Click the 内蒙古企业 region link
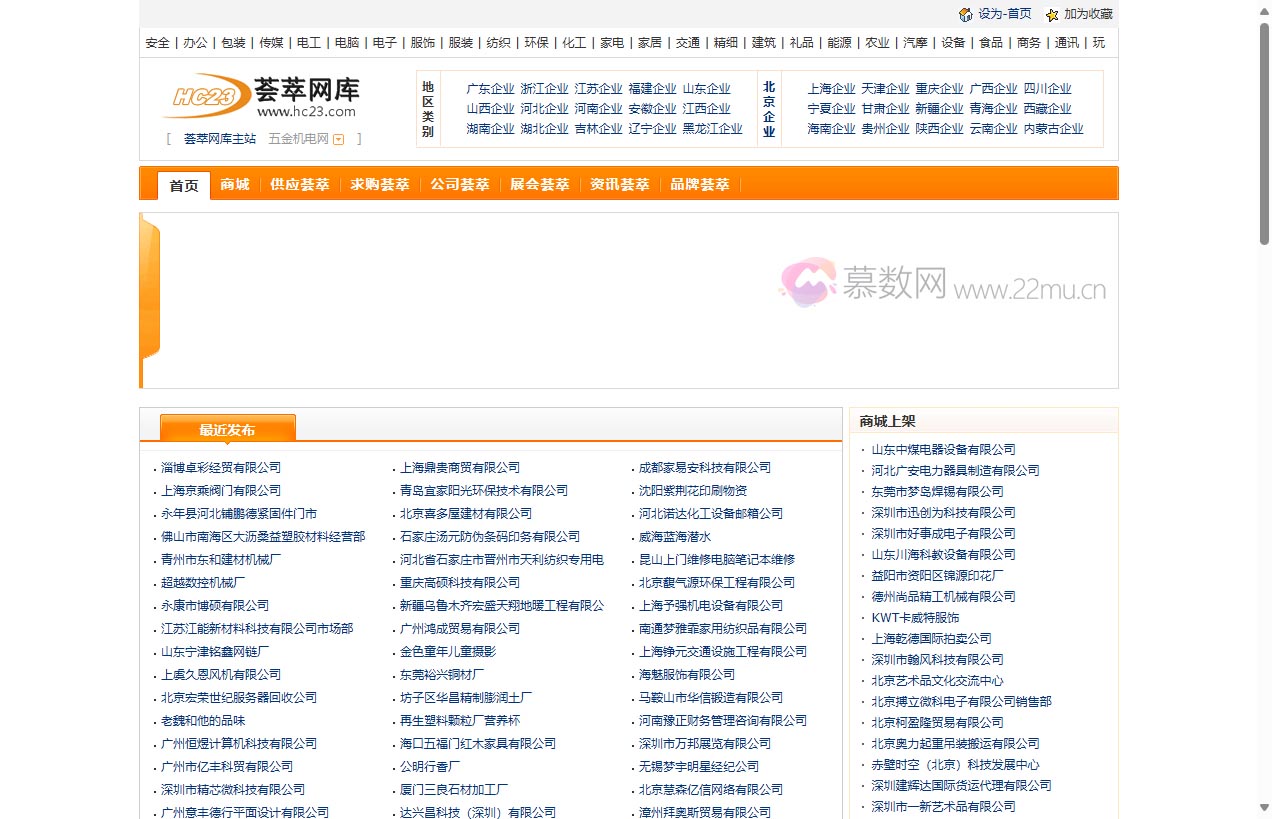The image size is (1272, 819). click(x=1053, y=129)
